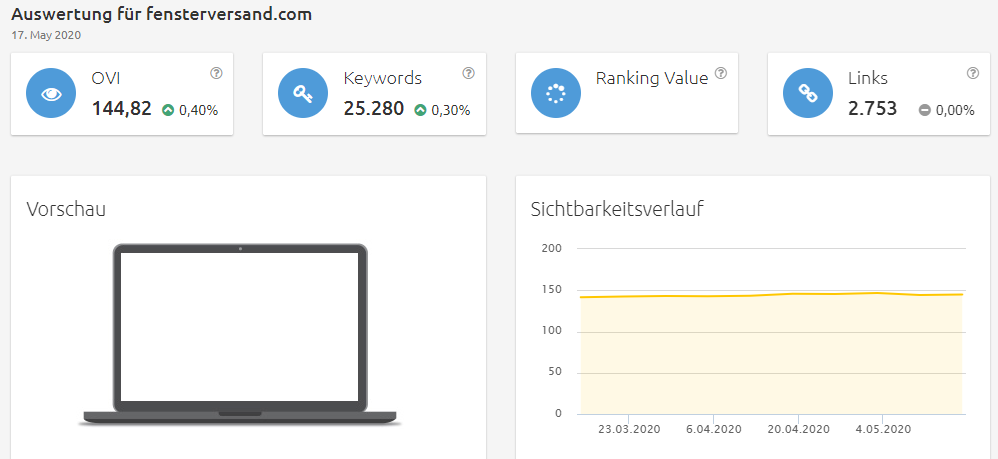This screenshot has height=459, width=998.
Task: Click the 4.05.2020 axis date label
Action: 883,429
